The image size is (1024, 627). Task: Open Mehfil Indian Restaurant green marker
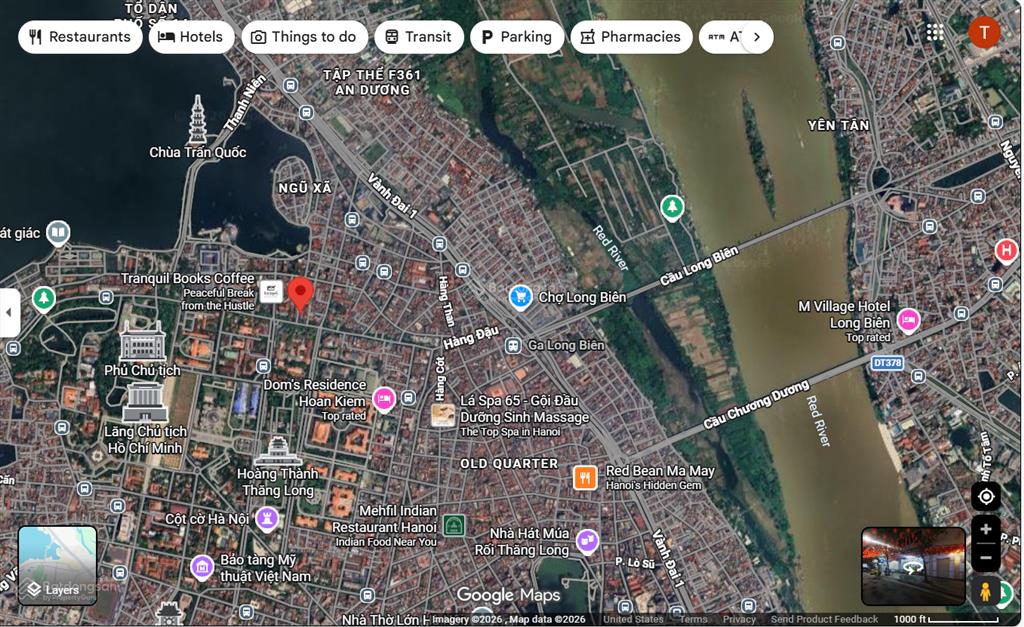454,524
